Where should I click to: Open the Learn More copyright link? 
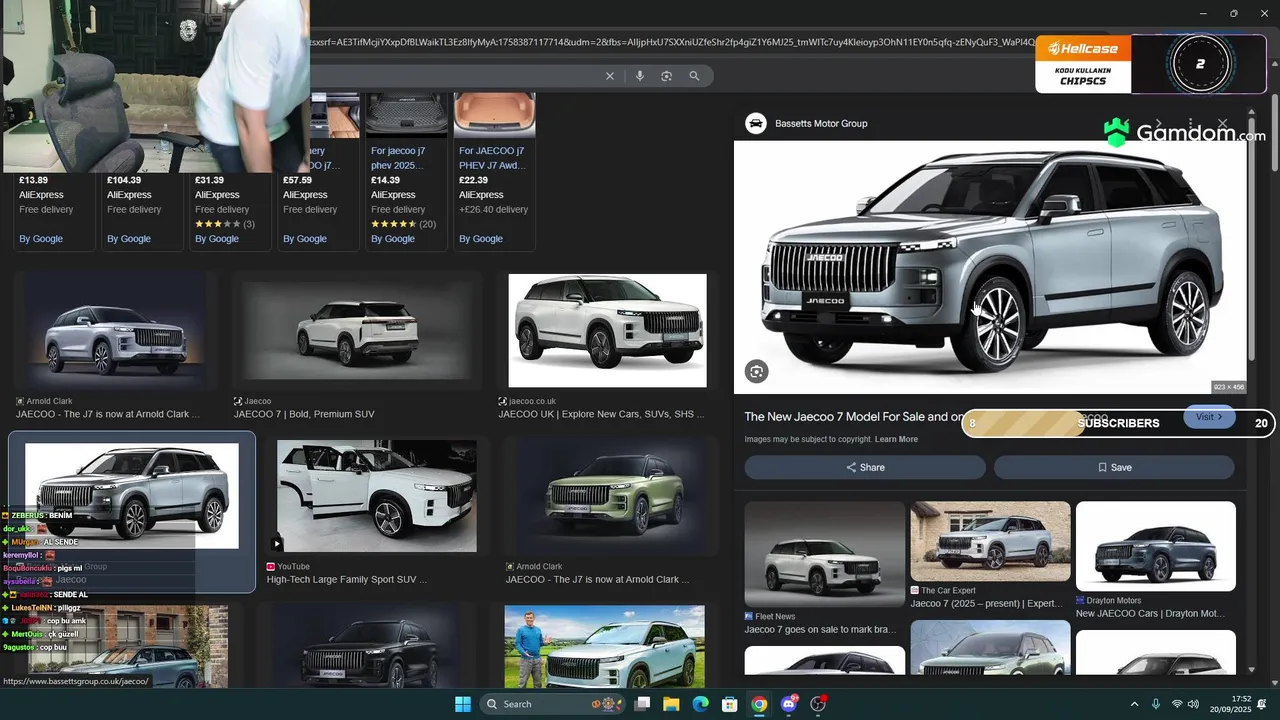pos(896,439)
